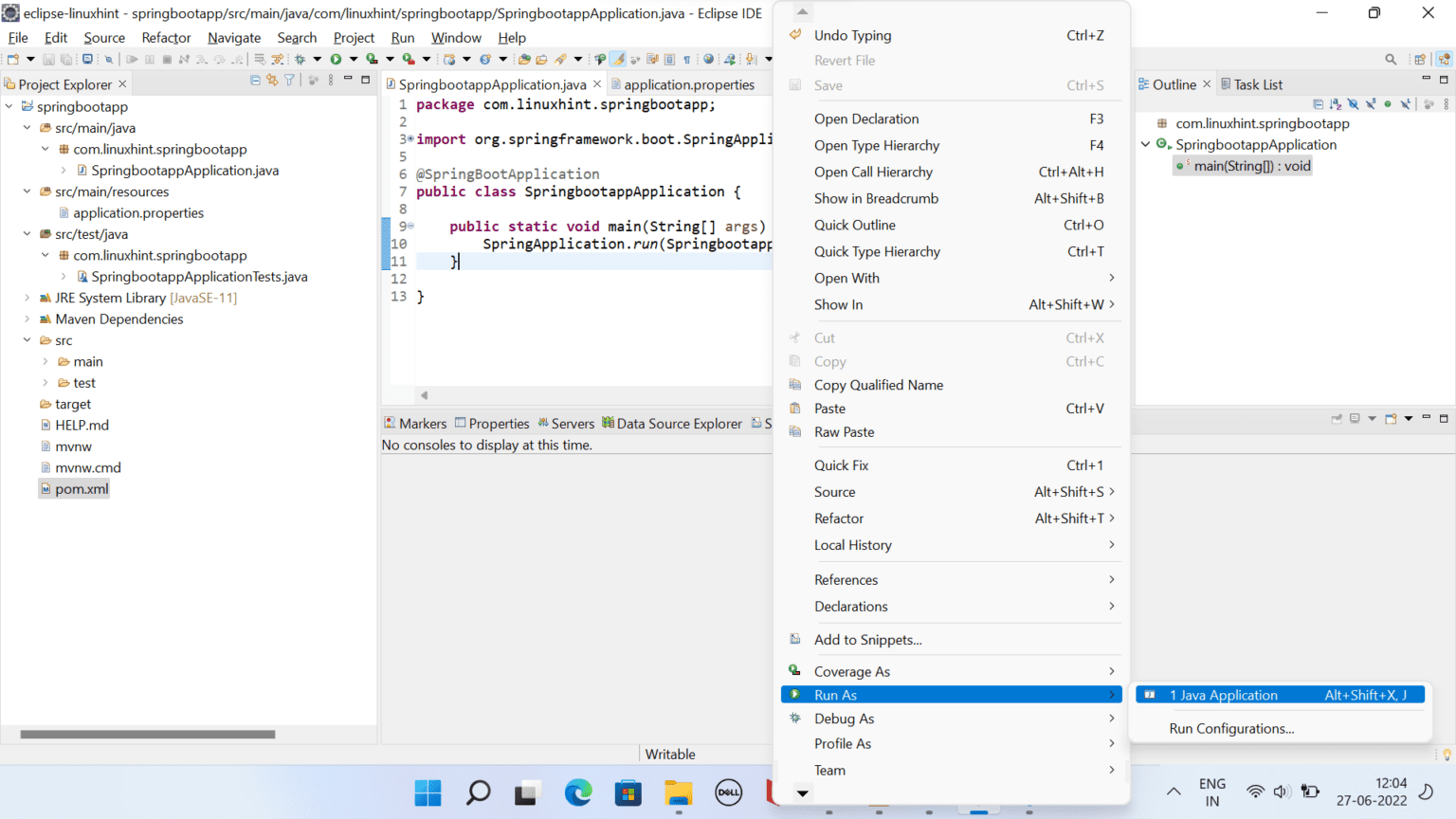Image resolution: width=1456 pixels, height=819 pixels.
Task: Click the Project Explorer filter funnel icon
Action: [289, 81]
